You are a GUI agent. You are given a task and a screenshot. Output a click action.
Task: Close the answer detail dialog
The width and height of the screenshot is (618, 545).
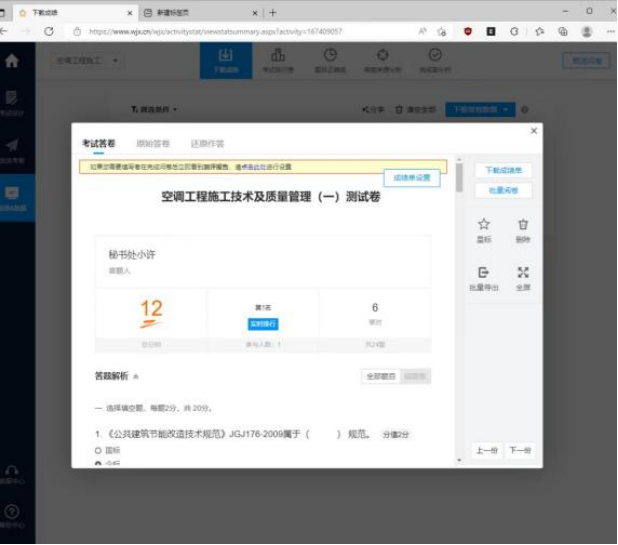tap(534, 131)
